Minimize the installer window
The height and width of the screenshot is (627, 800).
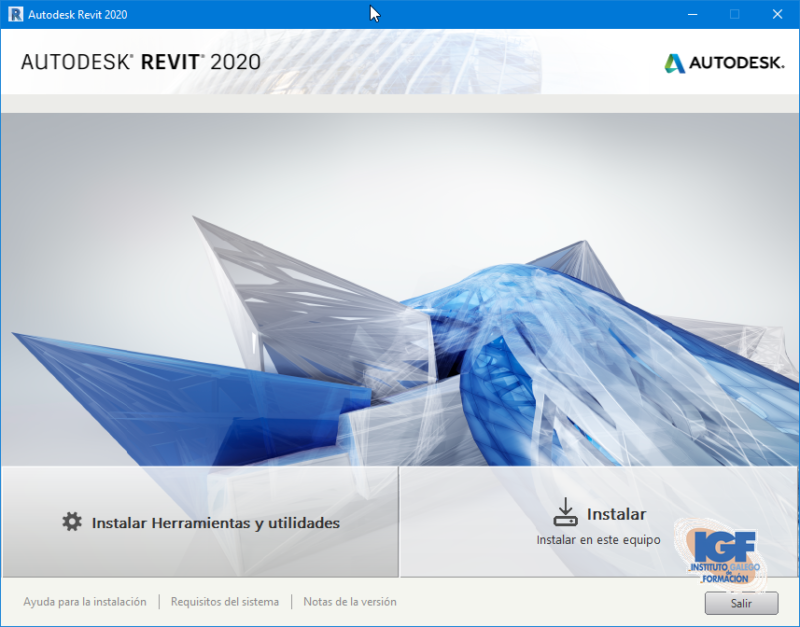pyautogui.click(x=692, y=14)
